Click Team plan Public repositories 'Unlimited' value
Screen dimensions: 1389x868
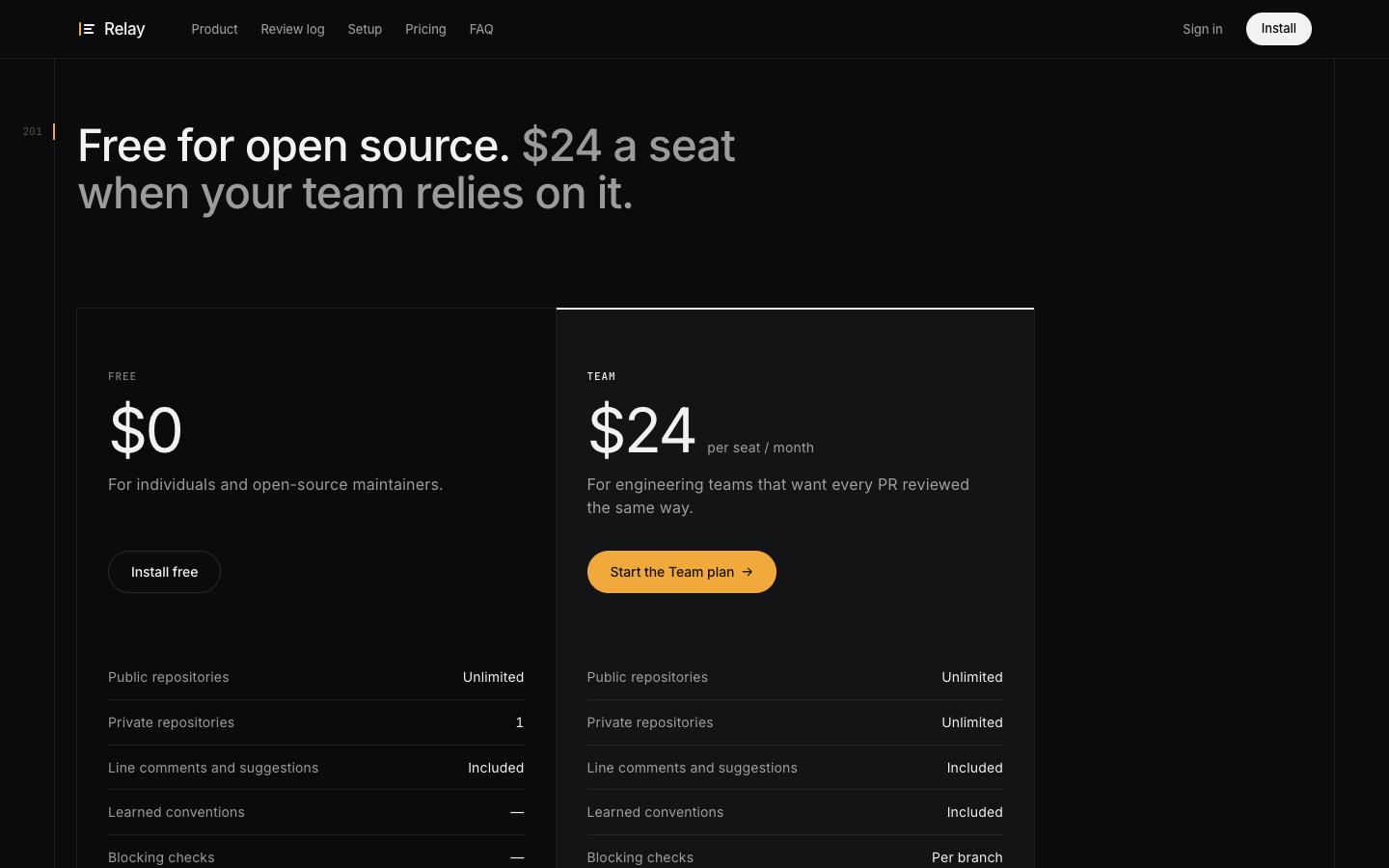[x=972, y=677]
